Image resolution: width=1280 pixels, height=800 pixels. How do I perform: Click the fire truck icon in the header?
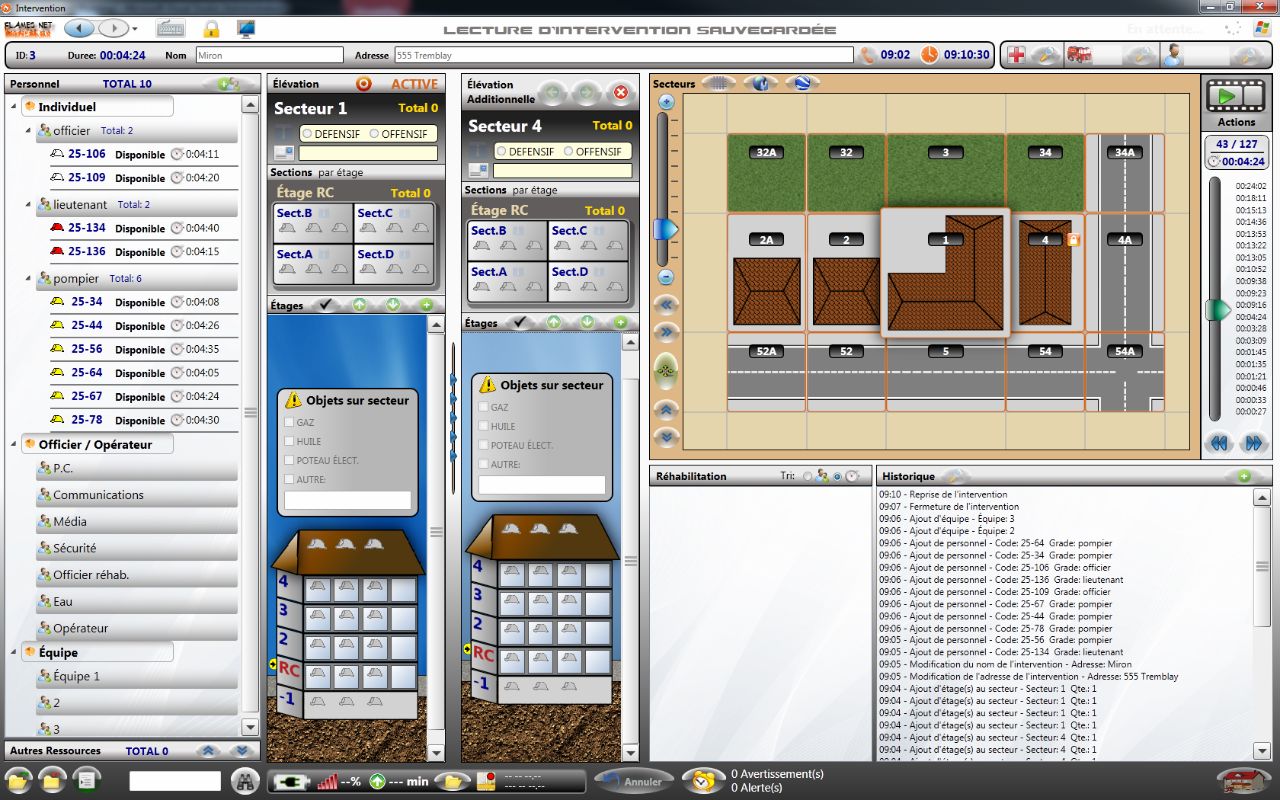tap(1079, 55)
